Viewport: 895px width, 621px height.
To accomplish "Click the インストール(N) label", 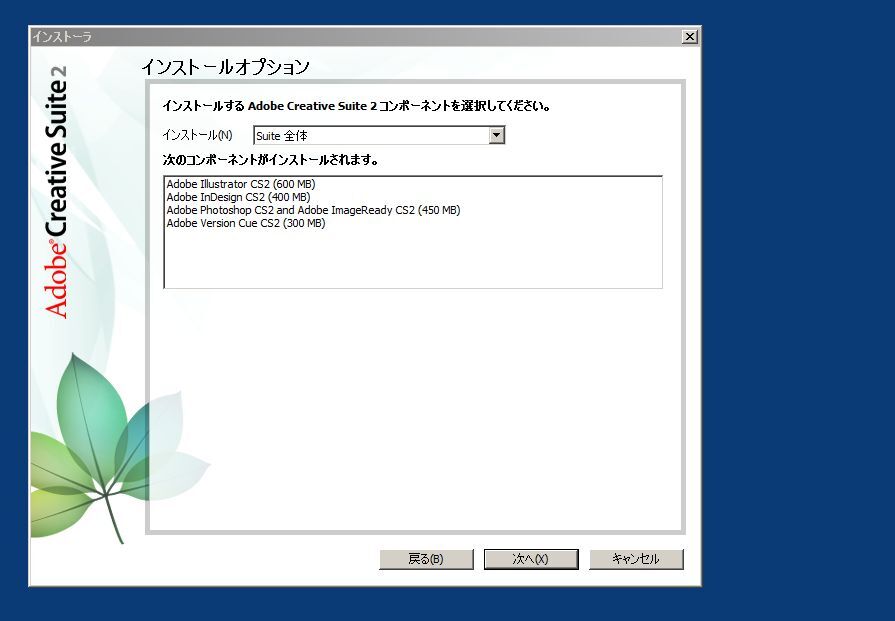I will click(197, 135).
